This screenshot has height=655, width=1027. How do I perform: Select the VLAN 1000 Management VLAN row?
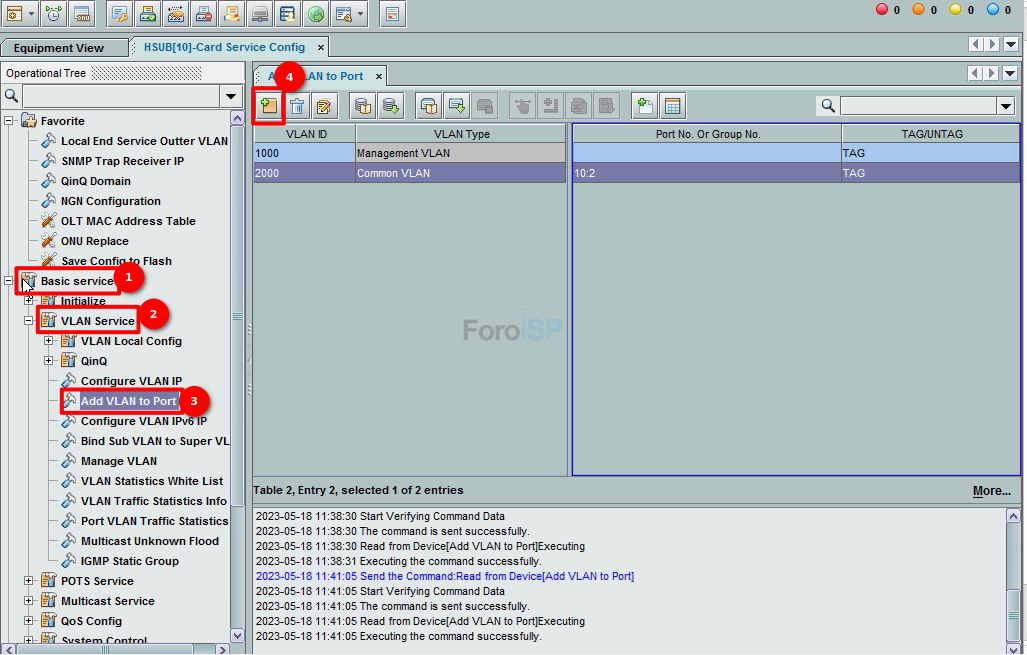tap(409, 153)
